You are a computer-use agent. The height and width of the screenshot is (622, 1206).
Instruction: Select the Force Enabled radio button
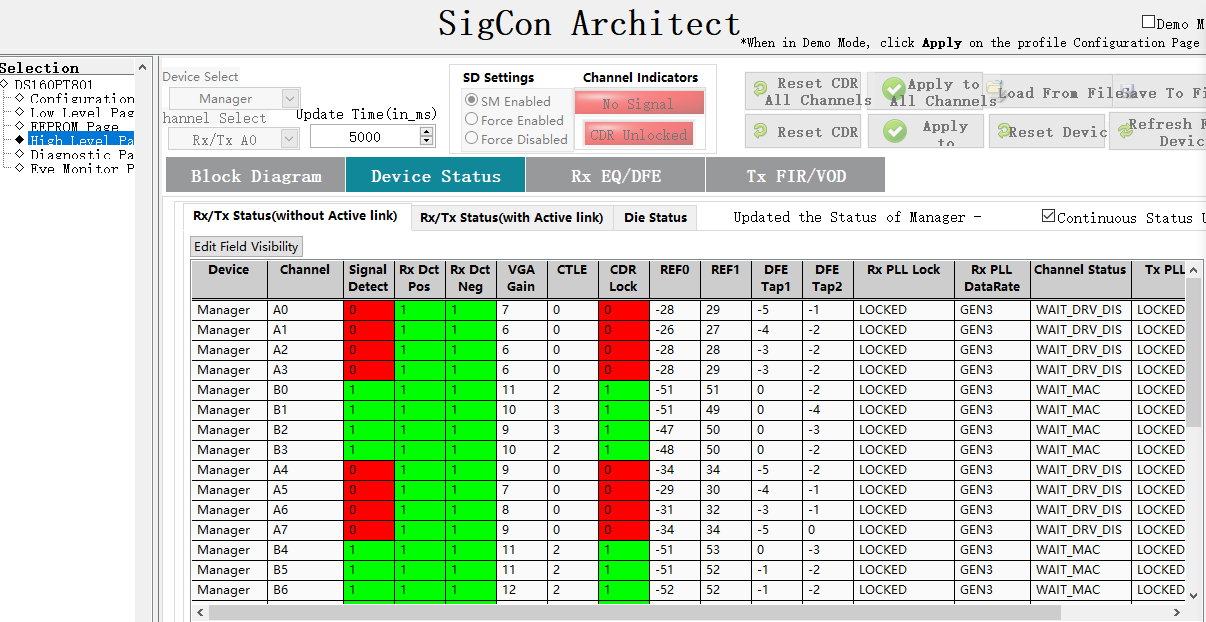[x=472, y=120]
